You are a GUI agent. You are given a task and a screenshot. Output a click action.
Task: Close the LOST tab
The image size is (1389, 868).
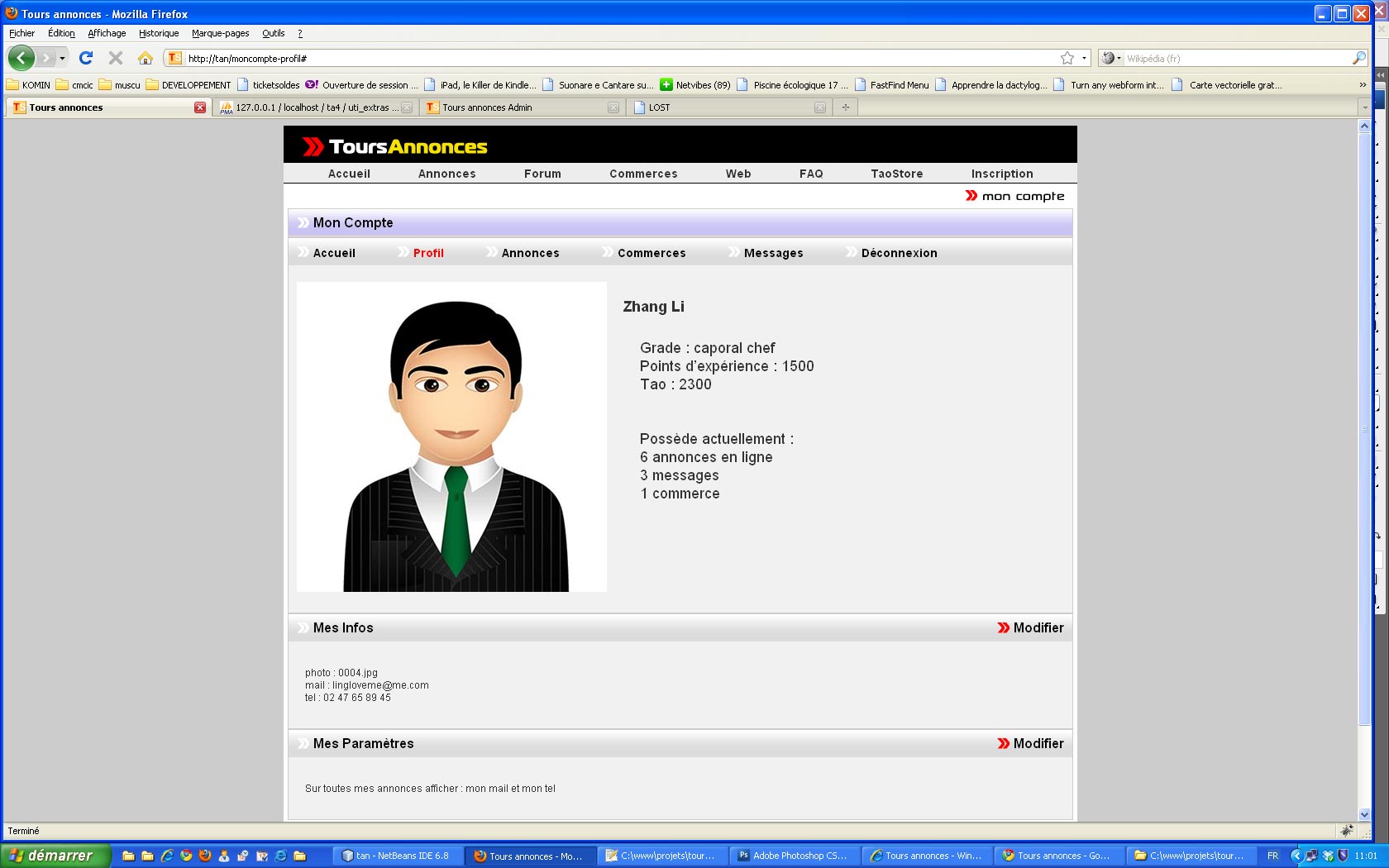click(820, 107)
